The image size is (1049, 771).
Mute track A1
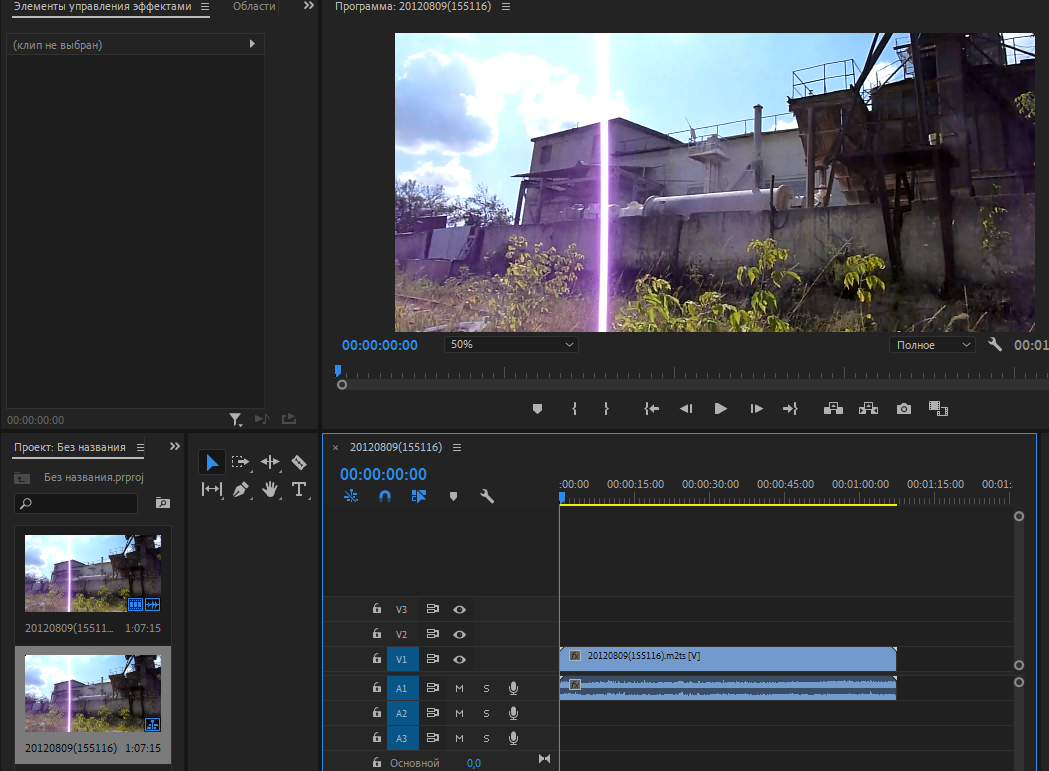click(x=460, y=688)
